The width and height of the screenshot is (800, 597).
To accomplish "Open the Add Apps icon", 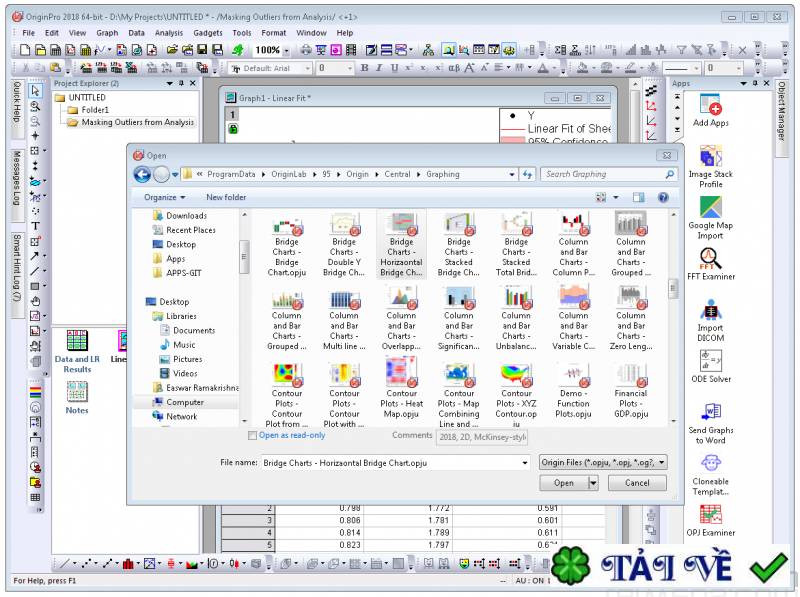I will click(x=711, y=111).
